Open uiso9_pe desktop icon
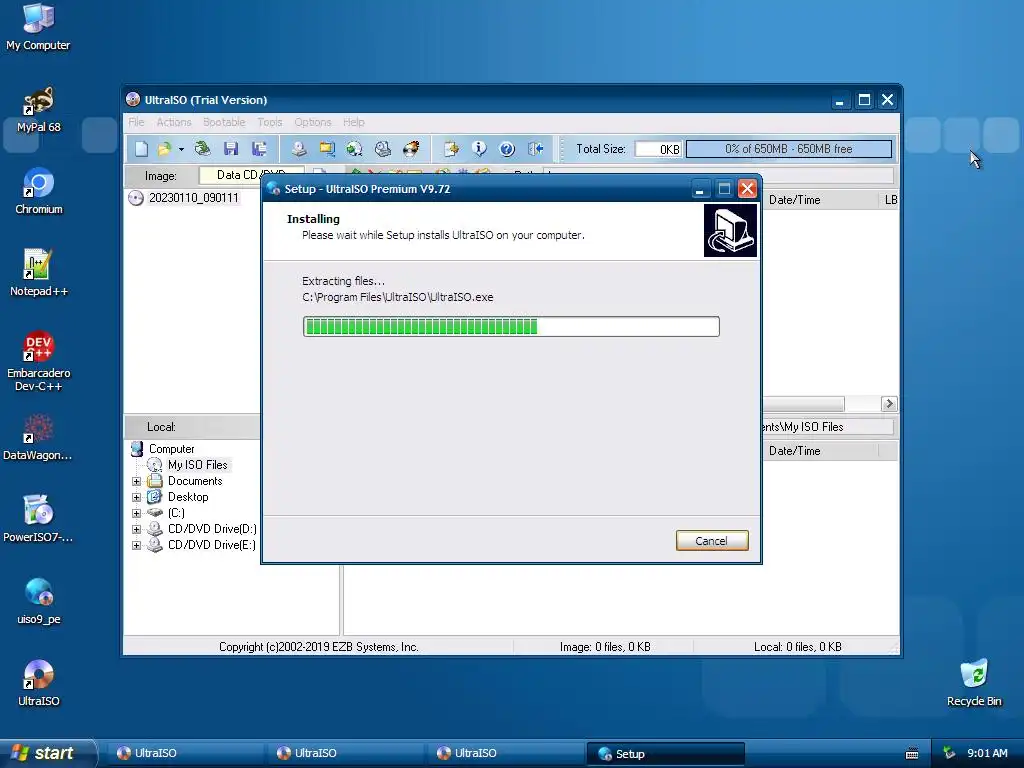1024x768 pixels. pos(39,602)
